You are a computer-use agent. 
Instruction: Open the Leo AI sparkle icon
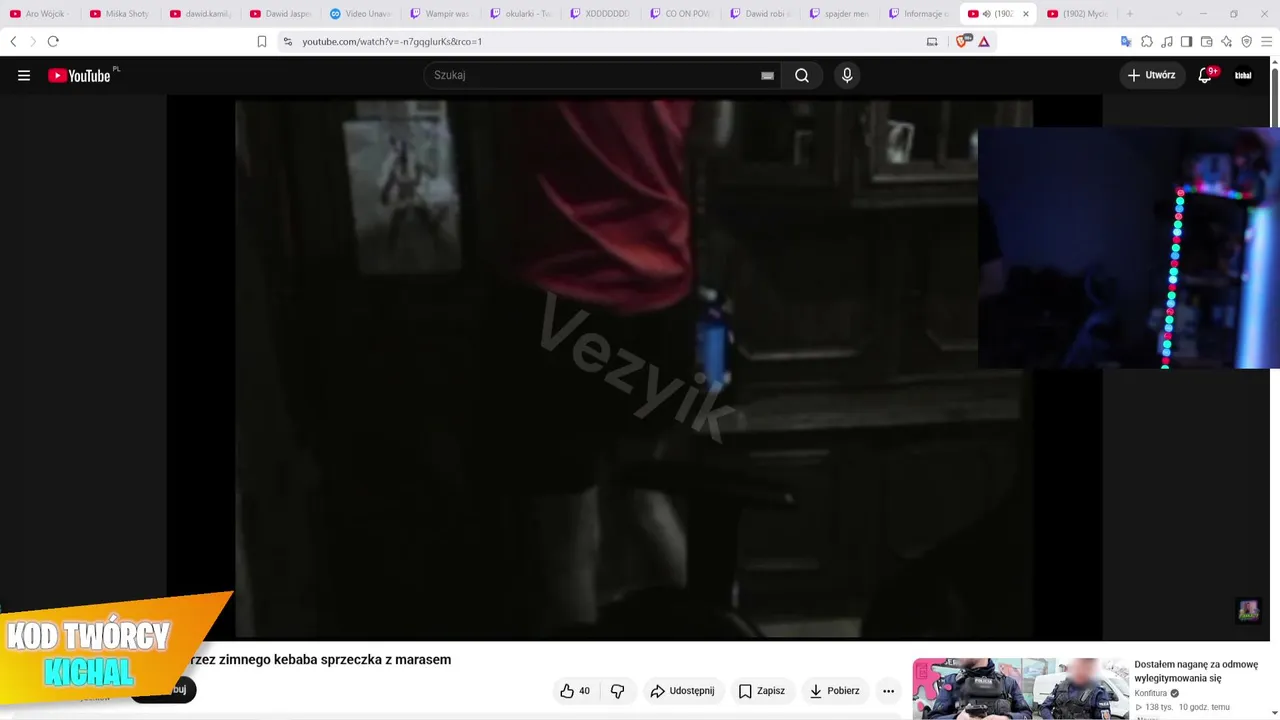click(1226, 41)
